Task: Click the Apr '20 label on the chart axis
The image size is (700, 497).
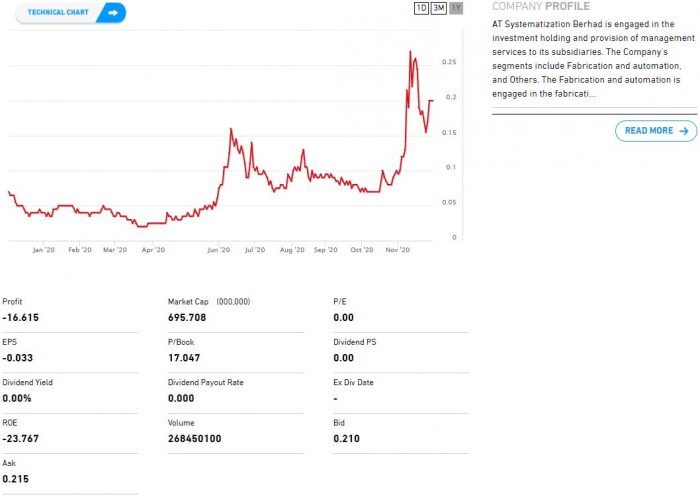Action: click(x=153, y=250)
